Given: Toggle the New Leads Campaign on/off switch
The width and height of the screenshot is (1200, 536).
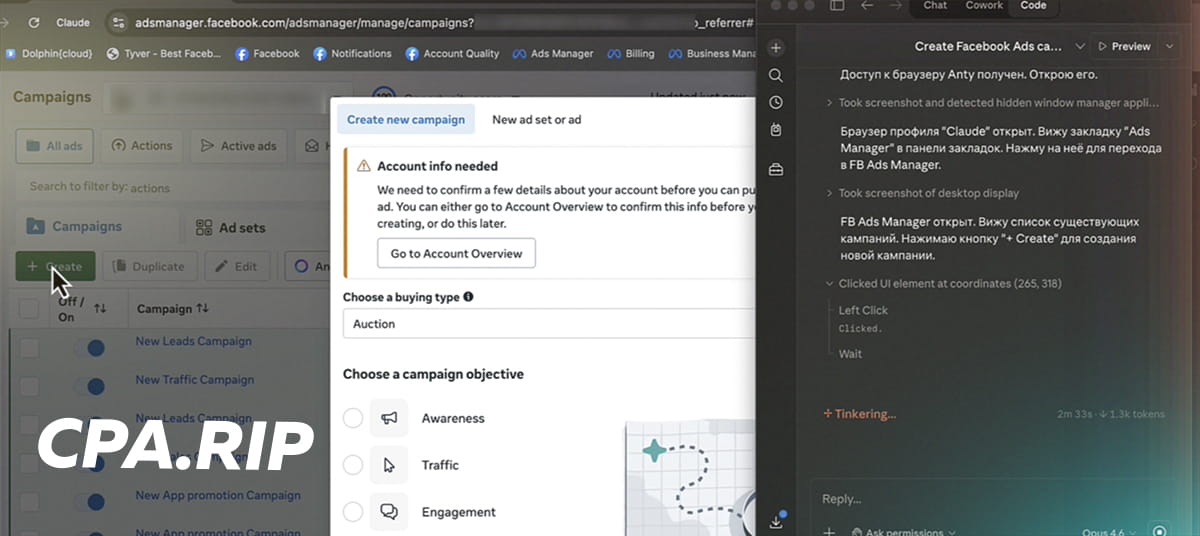Looking at the screenshot, I should point(90,347).
